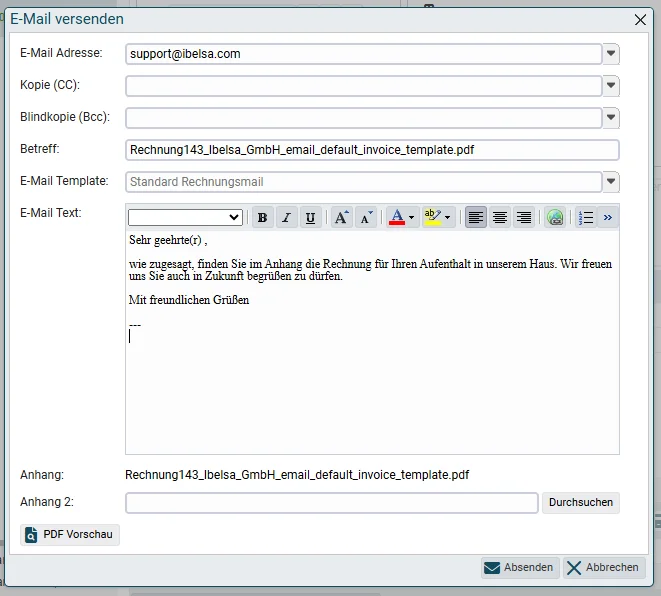The height and width of the screenshot is (596, 661).
Task: Apply italic formatting to email text
Action: click(x=287, y=217)
